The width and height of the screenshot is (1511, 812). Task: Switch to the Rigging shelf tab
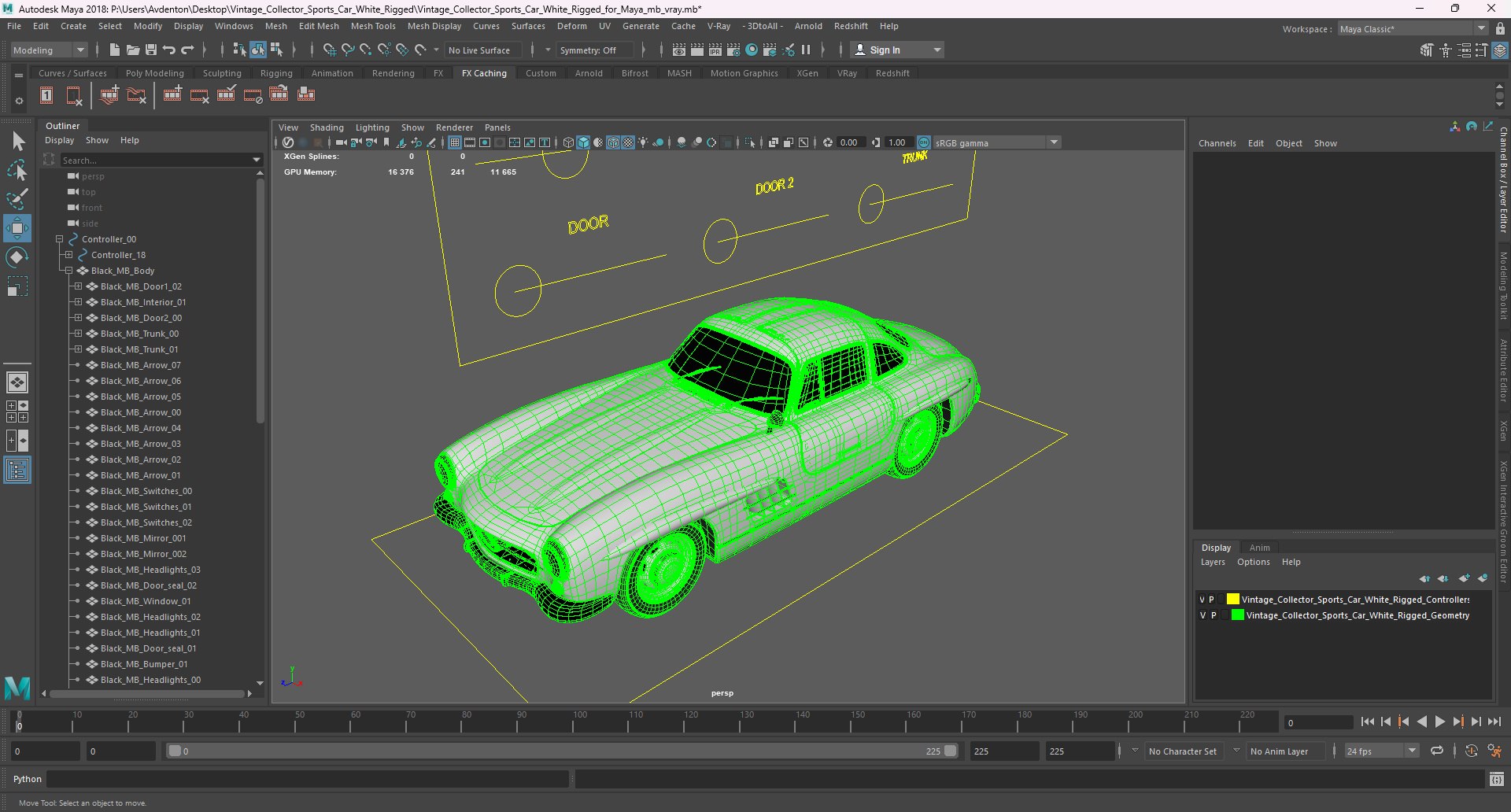(x=276, y=73)
